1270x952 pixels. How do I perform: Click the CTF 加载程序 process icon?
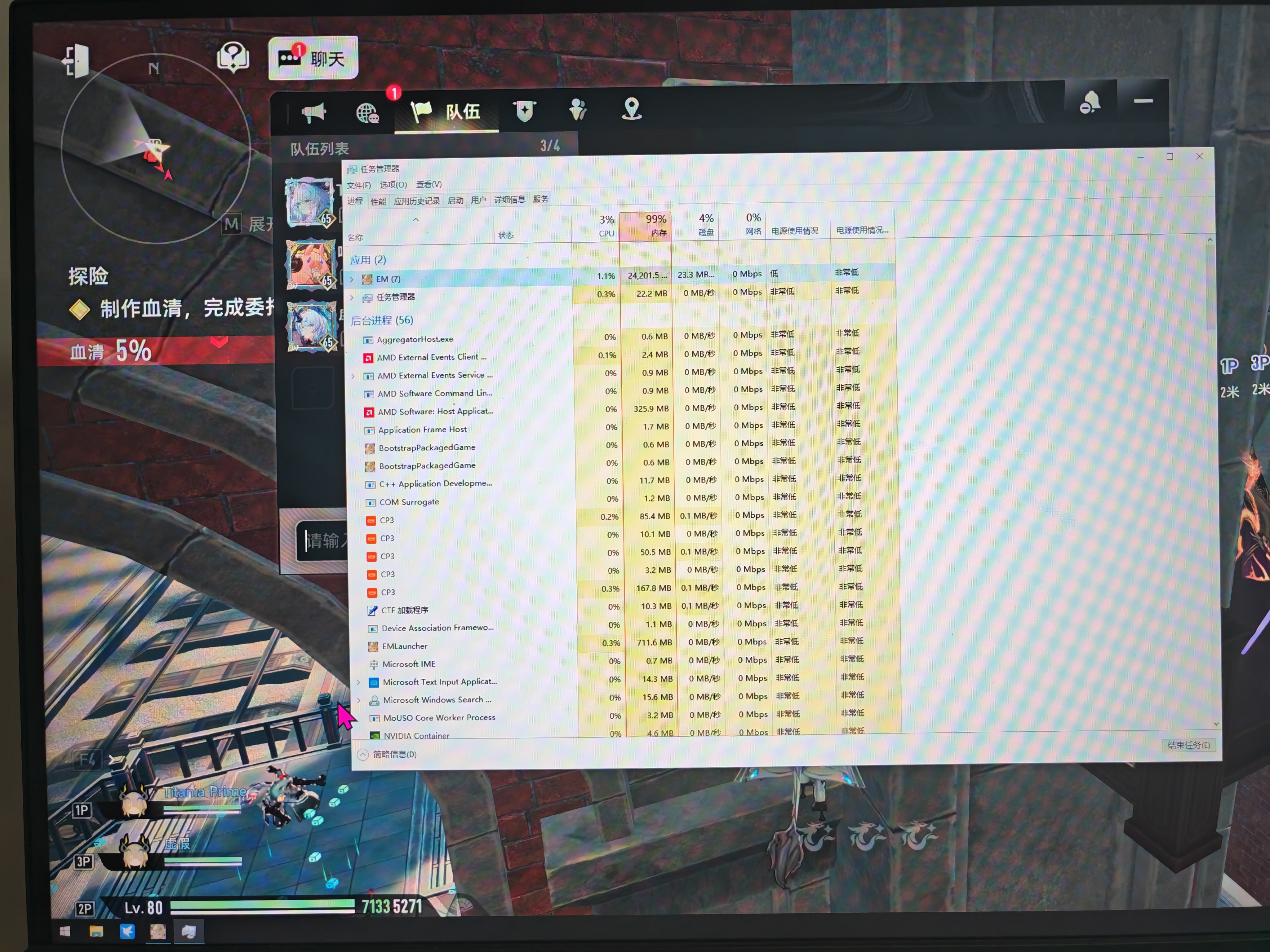(x=373, y=610)
